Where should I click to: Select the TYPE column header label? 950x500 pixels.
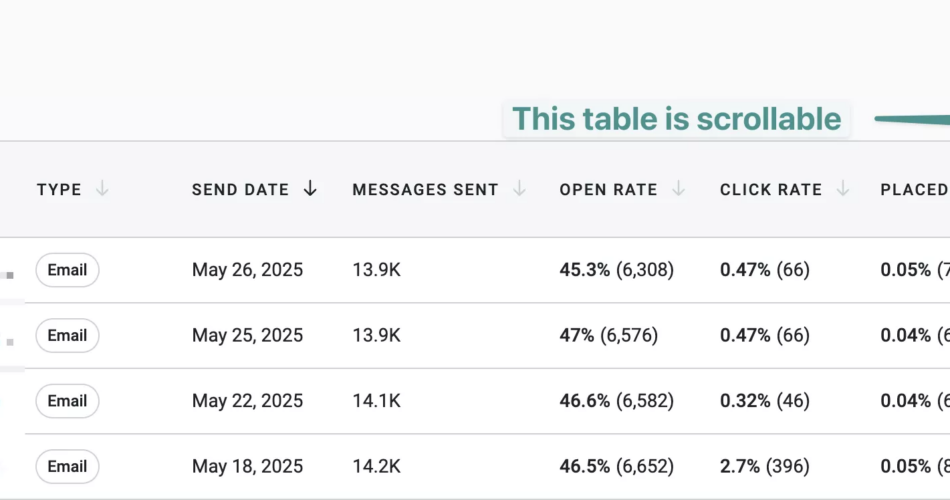point(59,190)
